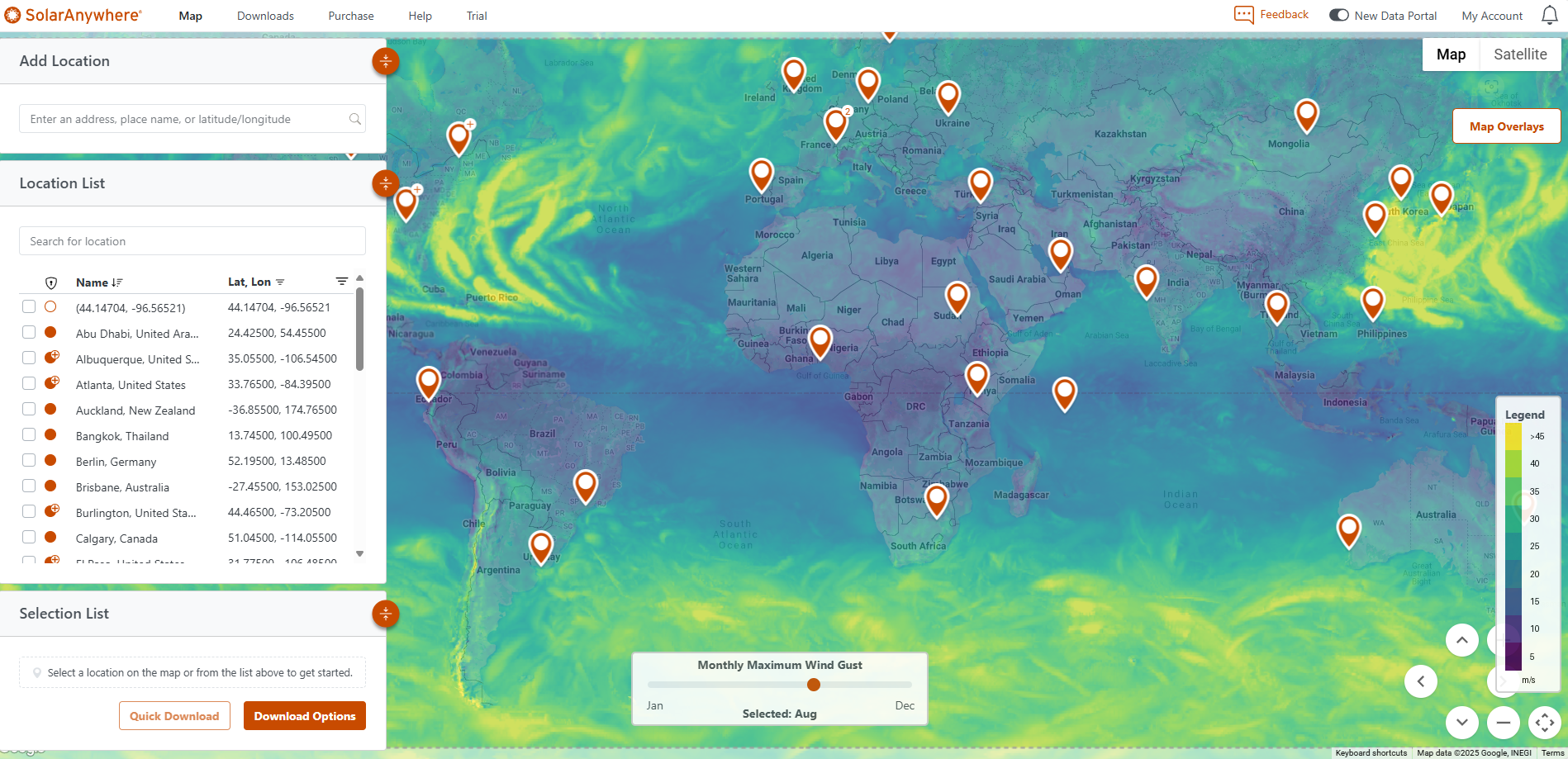Collapse the Selection List panel
Screen dimensions: 1568x759
386,614
